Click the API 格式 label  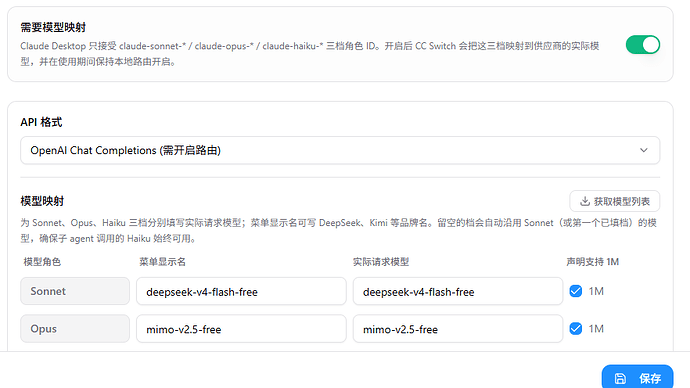coord(41,122)
